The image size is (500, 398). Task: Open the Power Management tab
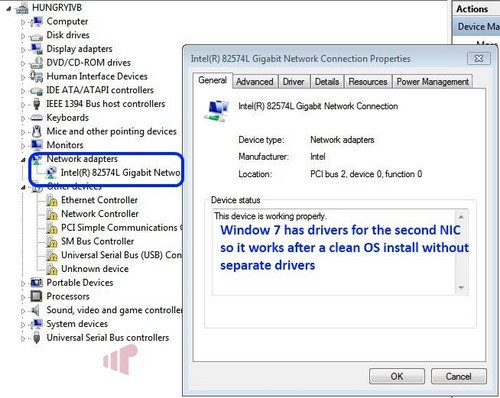click(433, 82)
